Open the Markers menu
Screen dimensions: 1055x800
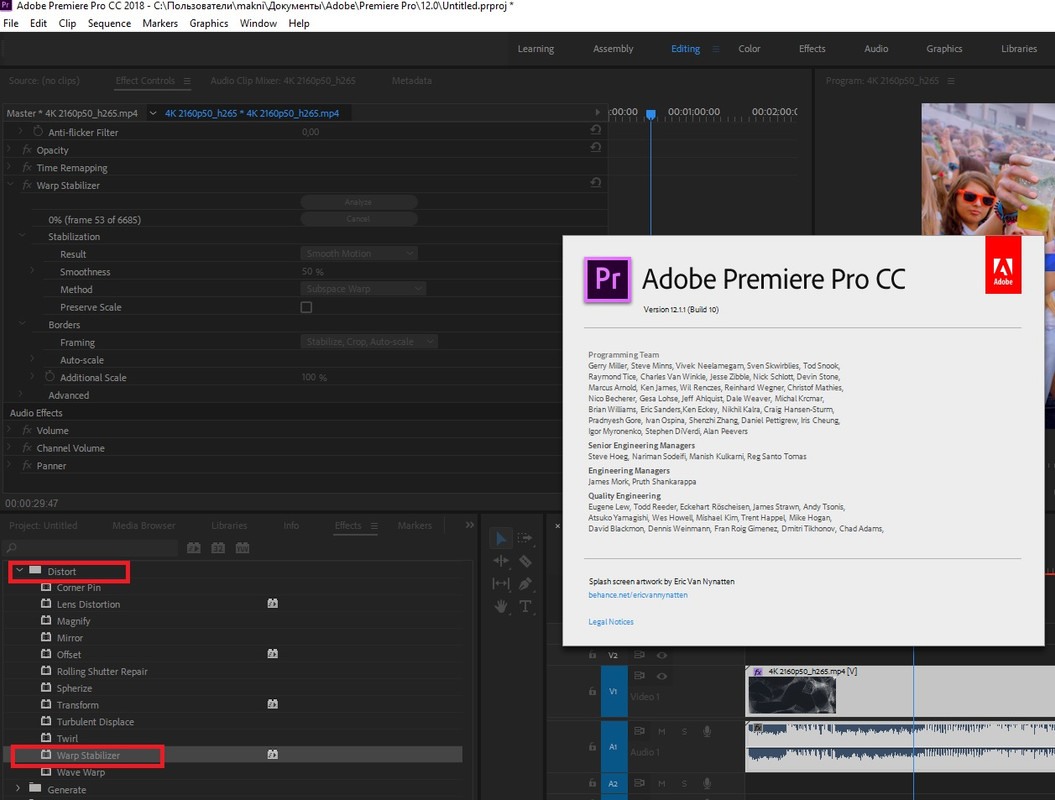tap(160, 24)
